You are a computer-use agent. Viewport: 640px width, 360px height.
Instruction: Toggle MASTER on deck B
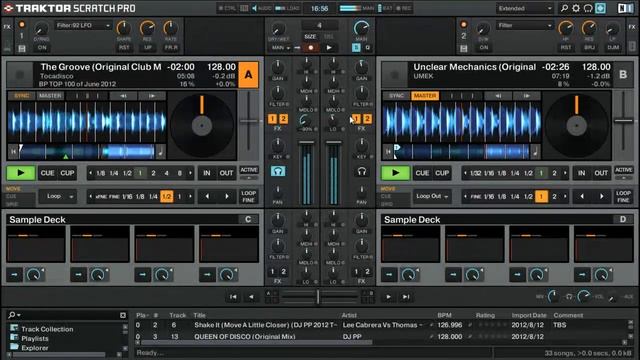[424, 96]
